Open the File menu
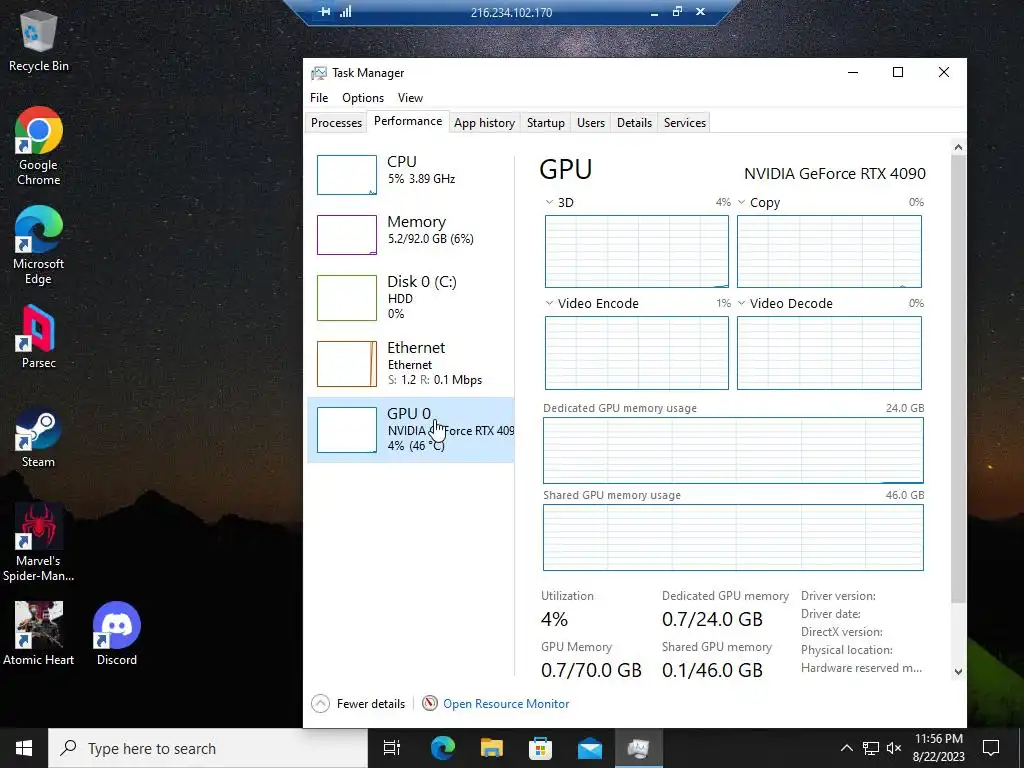The height and width of the screenshot is (768, 1024). [319, 97]
